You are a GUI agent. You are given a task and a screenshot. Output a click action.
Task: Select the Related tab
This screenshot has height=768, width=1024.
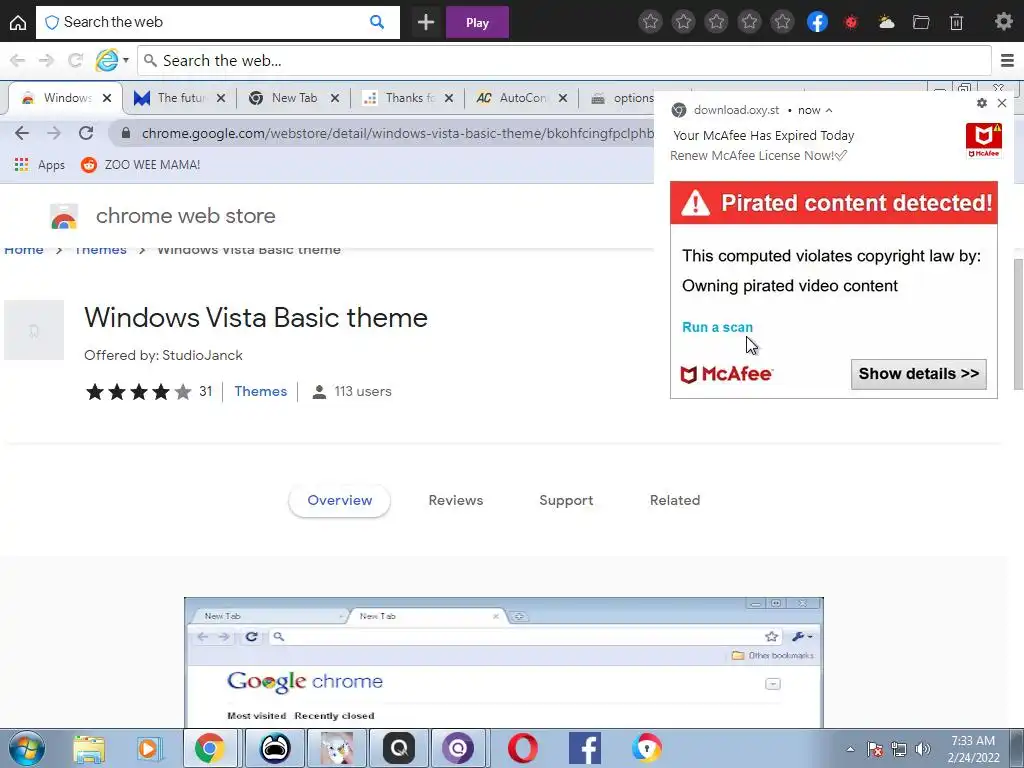[x=675, y=500]
